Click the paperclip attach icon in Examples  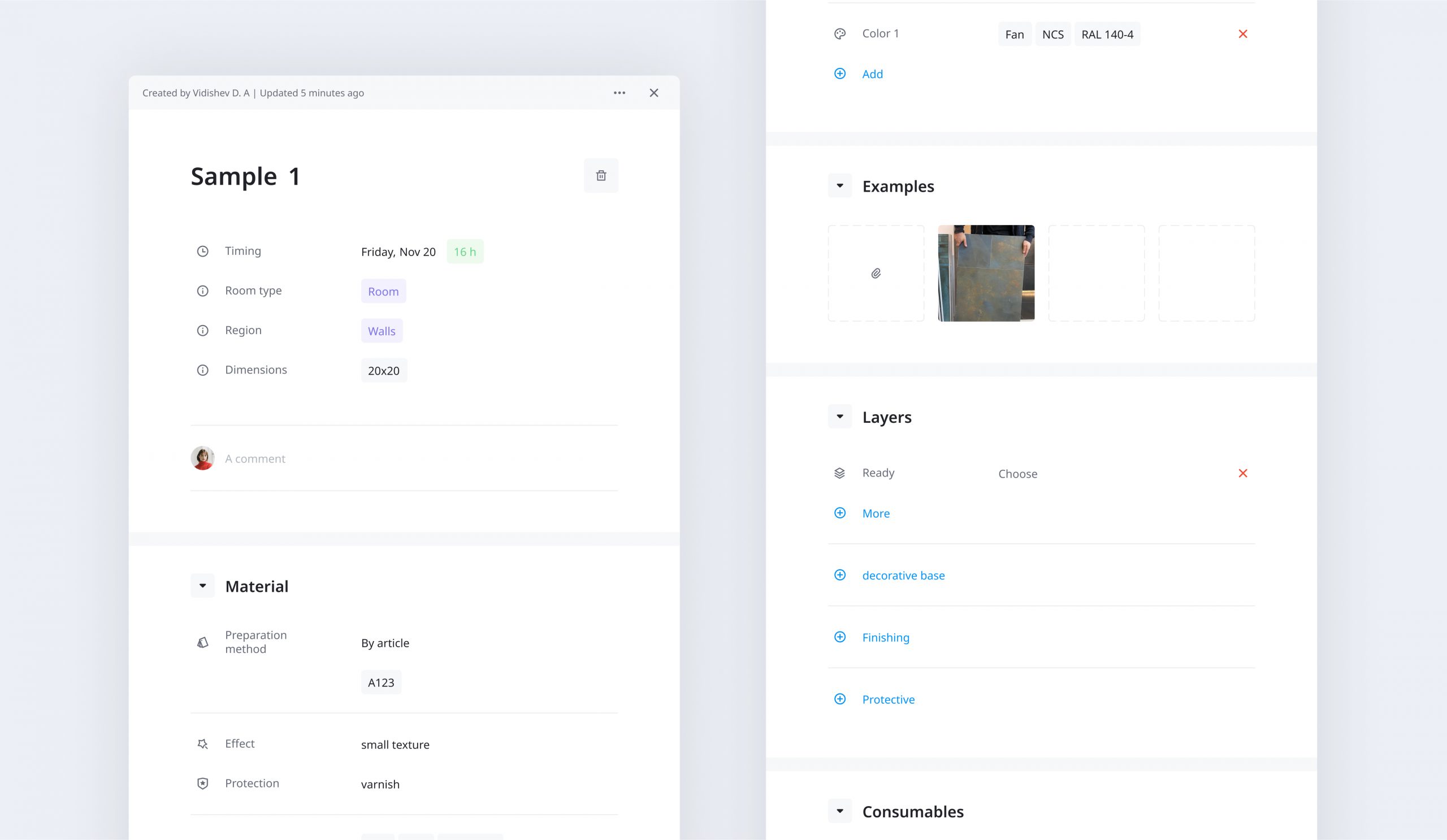[x=876, y=273]
